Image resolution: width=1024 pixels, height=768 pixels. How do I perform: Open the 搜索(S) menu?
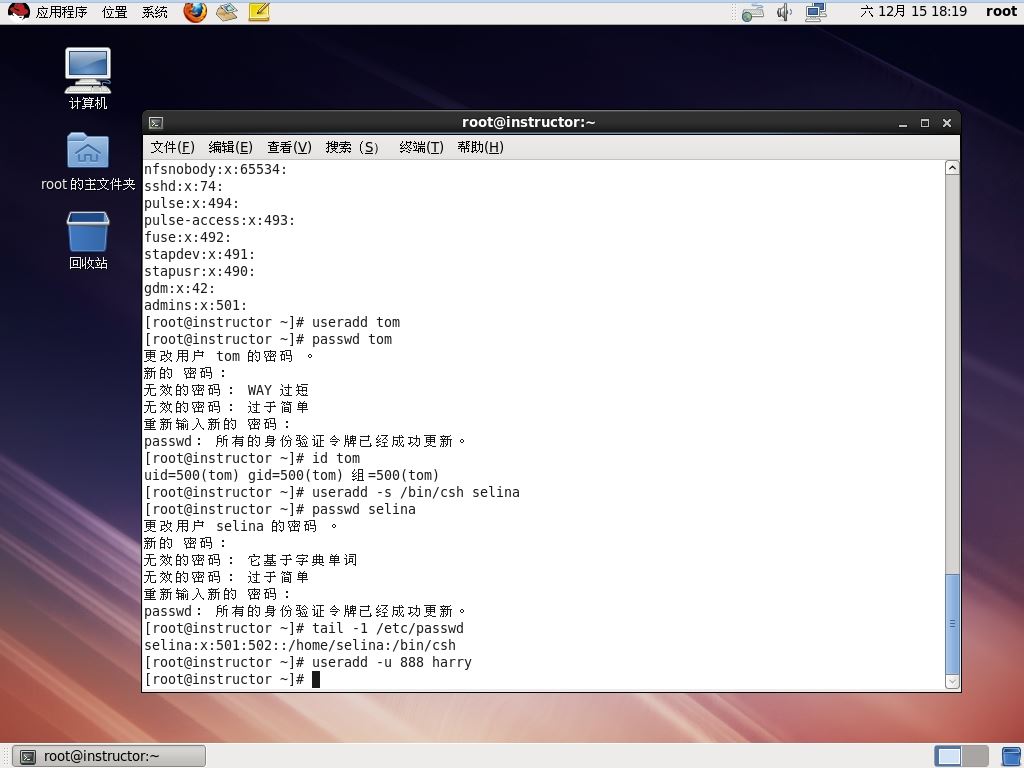352,148
